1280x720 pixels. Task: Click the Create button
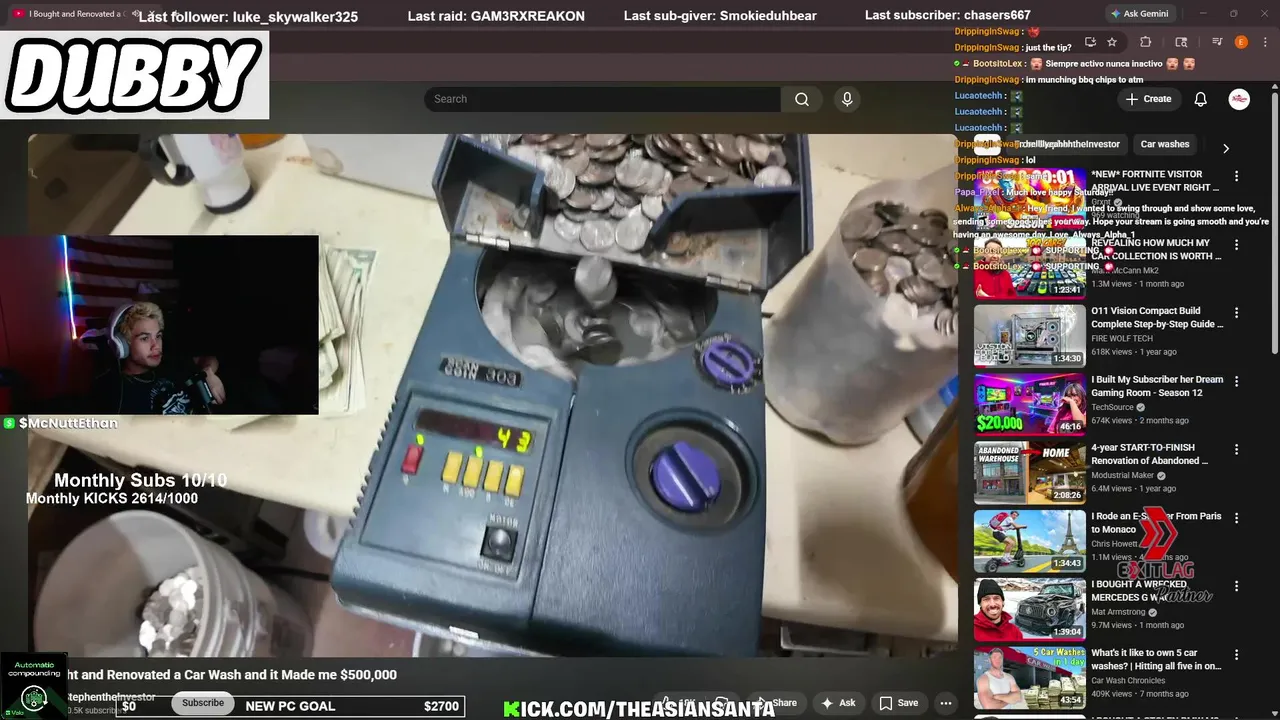pyautogui.click(x=1148, y=99)
